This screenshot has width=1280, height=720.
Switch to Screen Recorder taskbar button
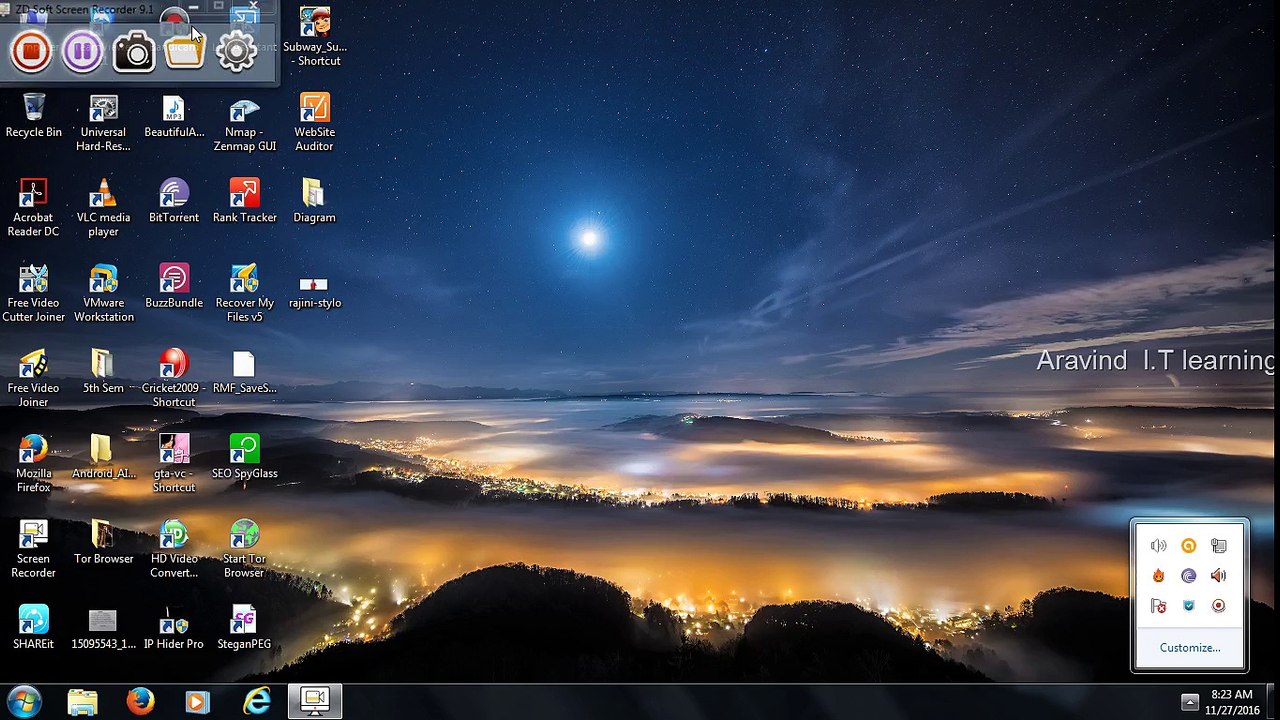point(315,702)
